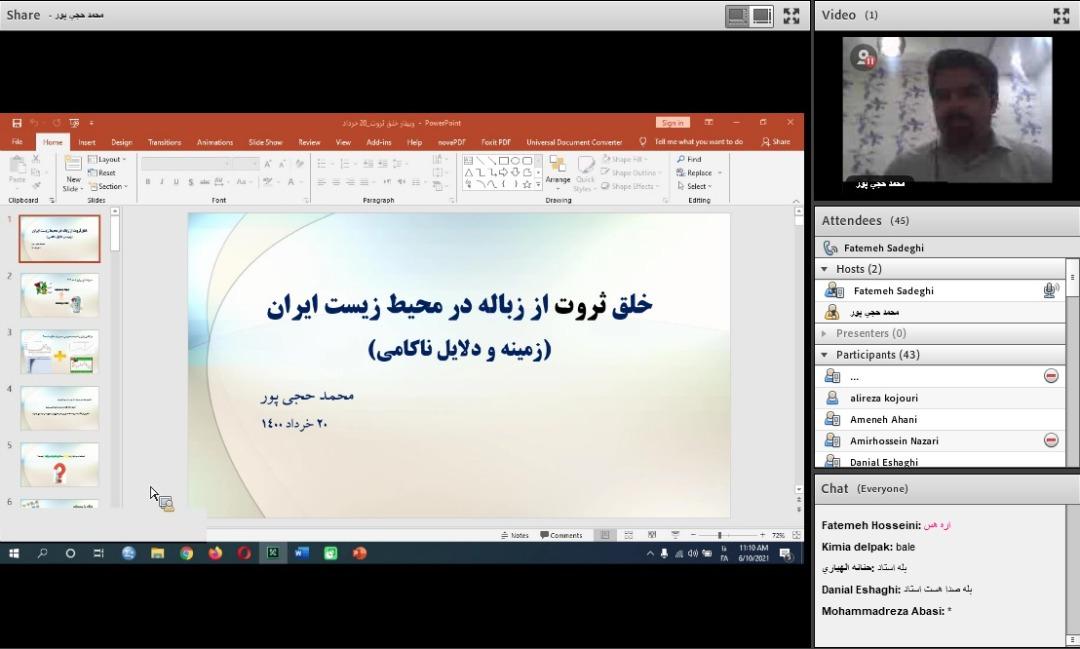The height and width of the screenshot is (649, 1080).
Task: Toggle the Notes pane in PowerPoint status bar
Action: click(514, 535)
